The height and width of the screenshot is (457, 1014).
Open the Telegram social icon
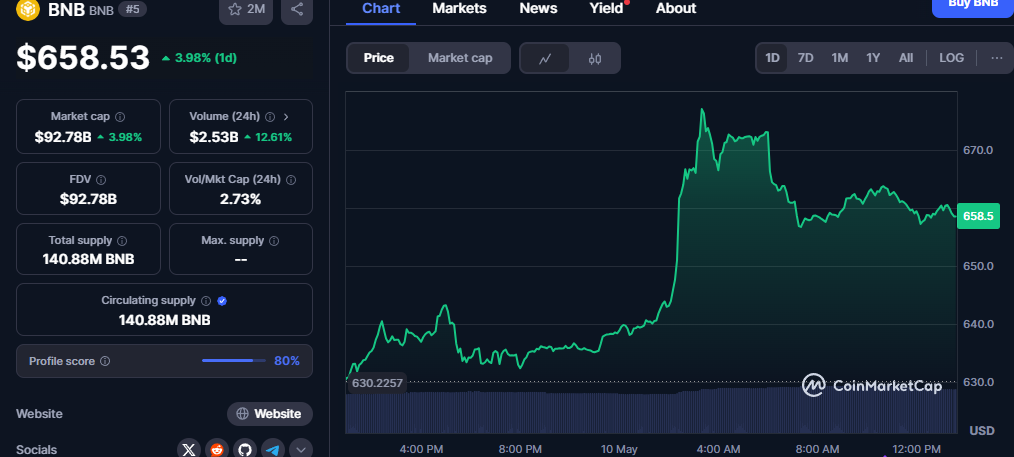[x=273, y=449]
